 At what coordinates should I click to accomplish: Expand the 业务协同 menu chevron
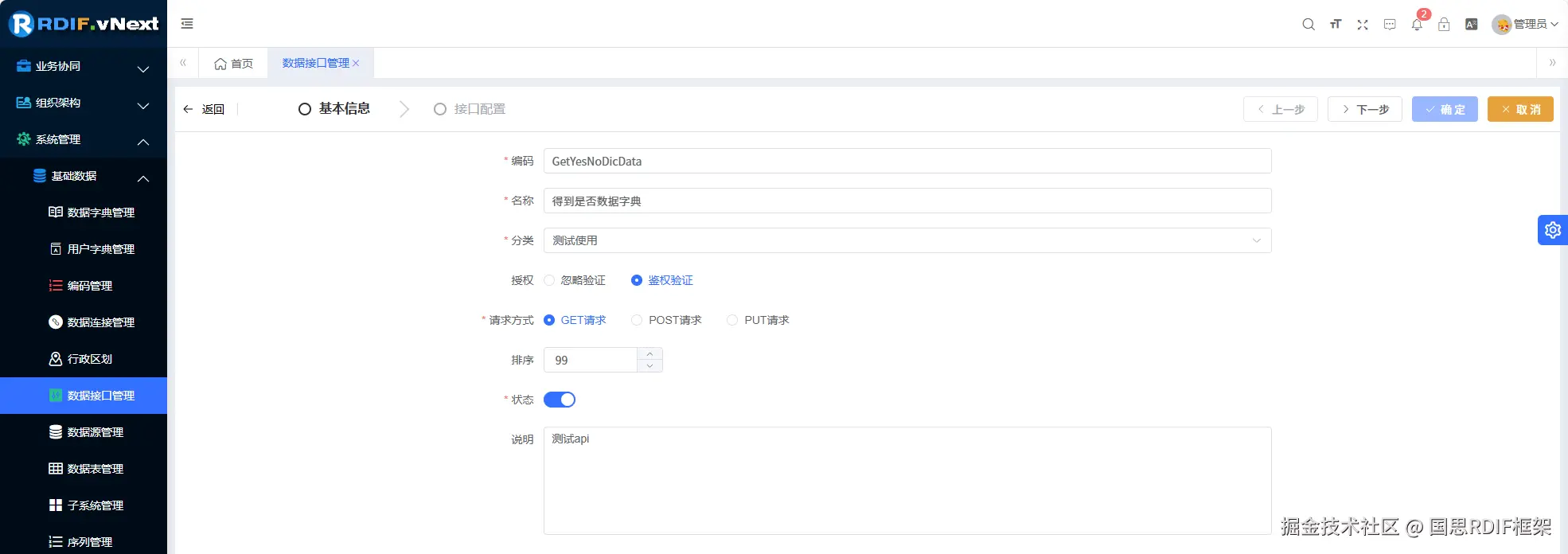(x=143, y=69)
